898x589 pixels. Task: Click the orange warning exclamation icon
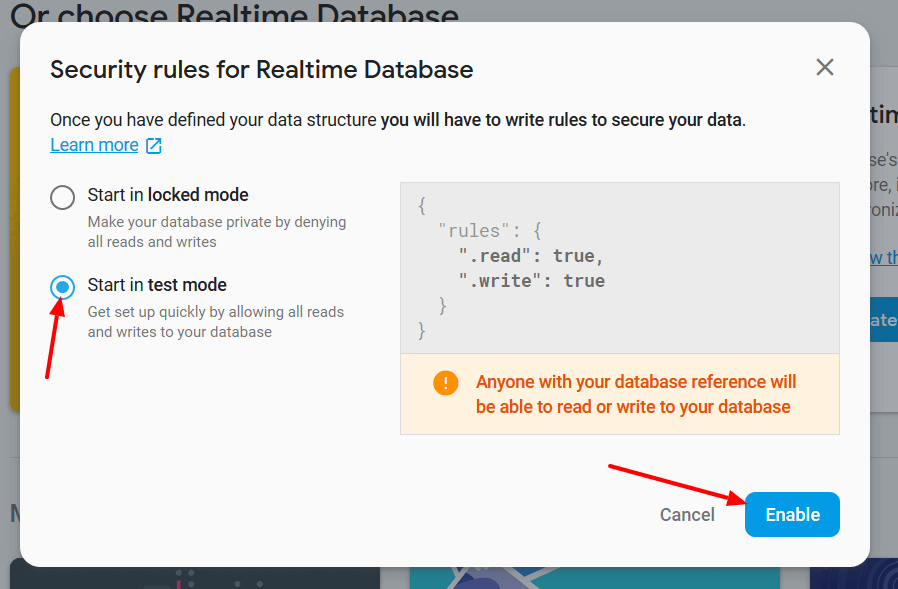point(446,383)
